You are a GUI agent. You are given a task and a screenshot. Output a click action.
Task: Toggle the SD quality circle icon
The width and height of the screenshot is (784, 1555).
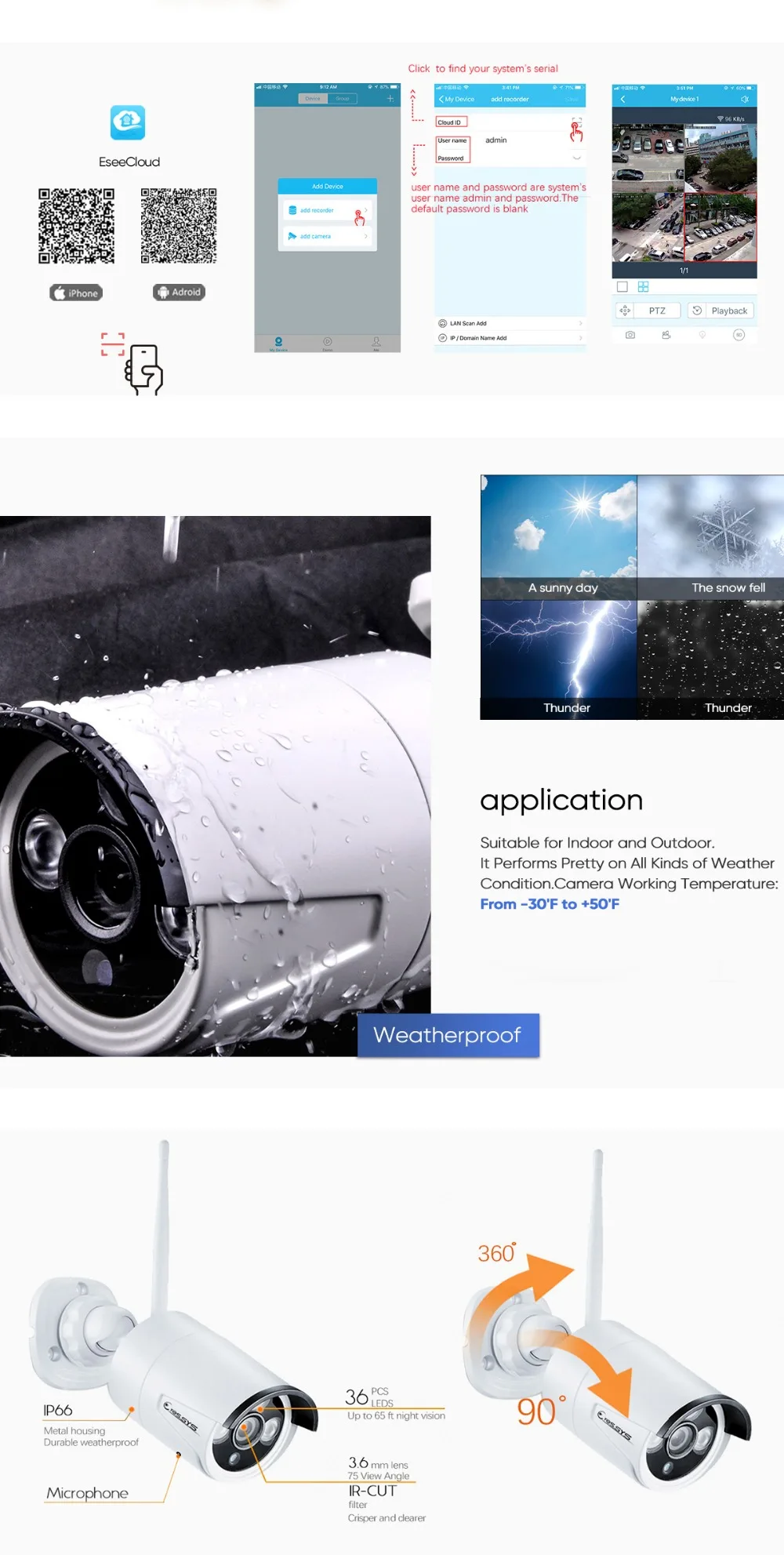pyautogui.click(x=739, y=335)
